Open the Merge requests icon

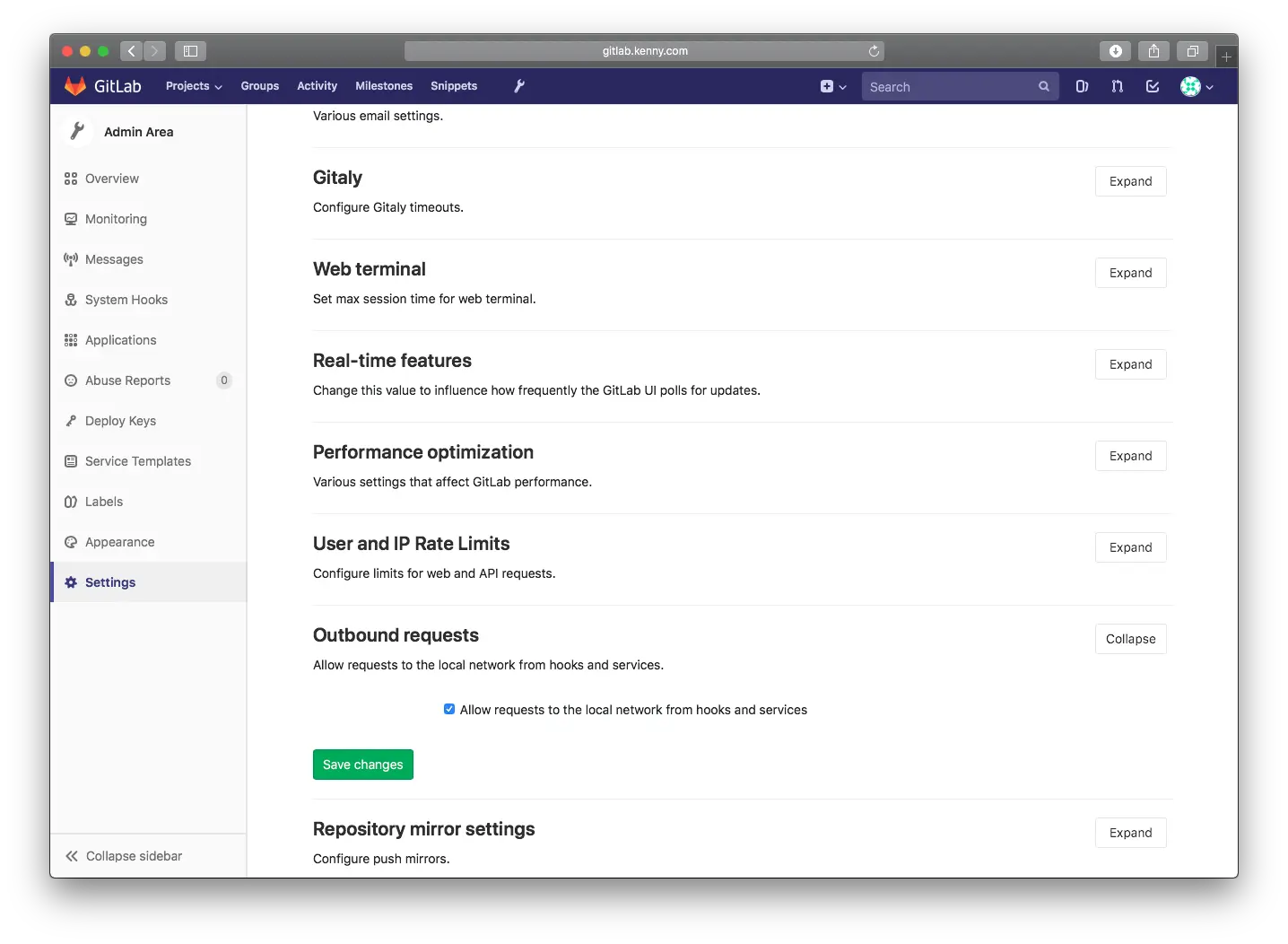(1118, 87)
